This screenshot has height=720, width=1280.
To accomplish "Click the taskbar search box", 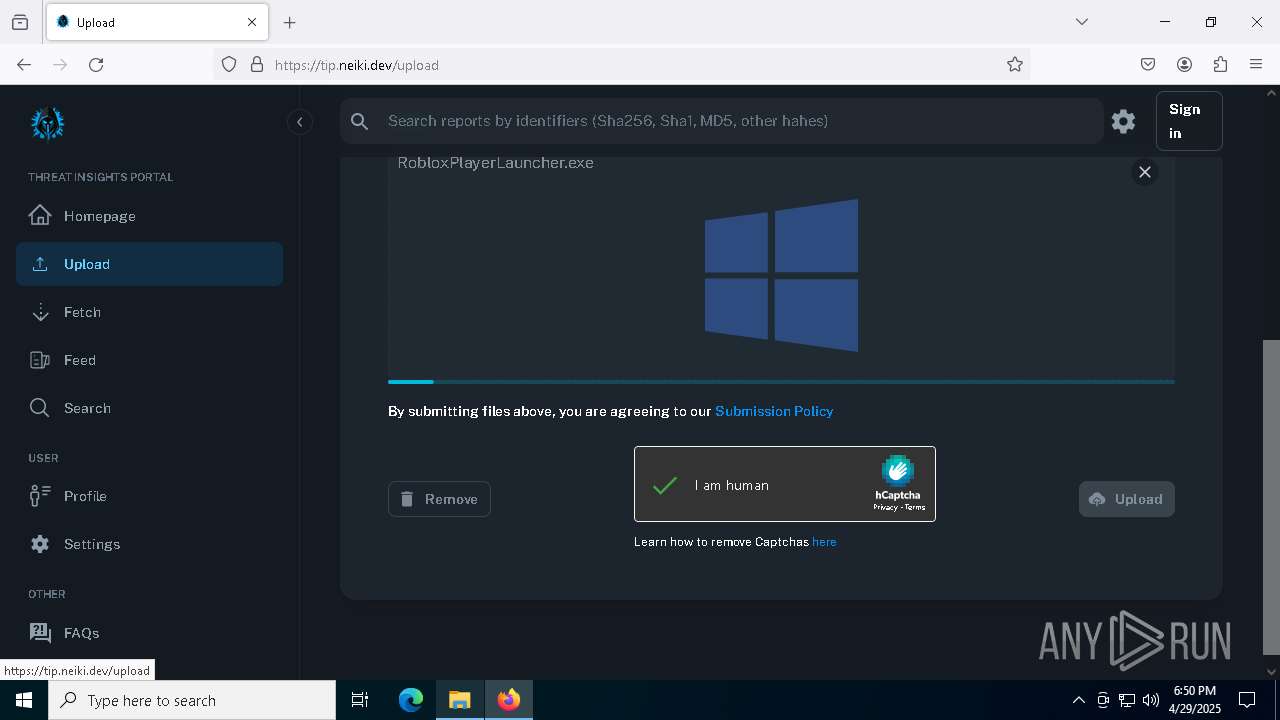I will point(192,700).
